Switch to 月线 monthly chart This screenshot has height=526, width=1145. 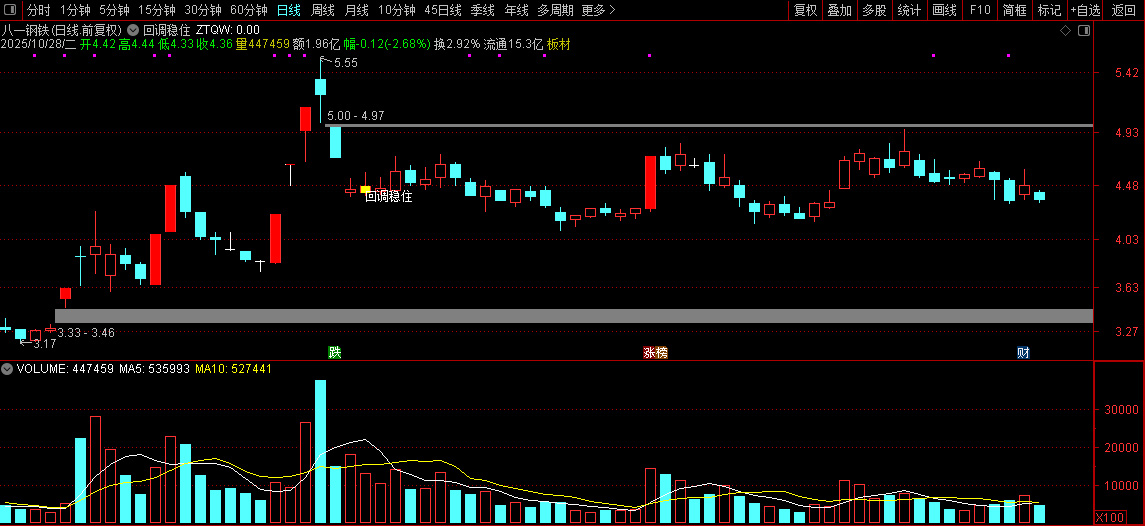click(356, 10)
